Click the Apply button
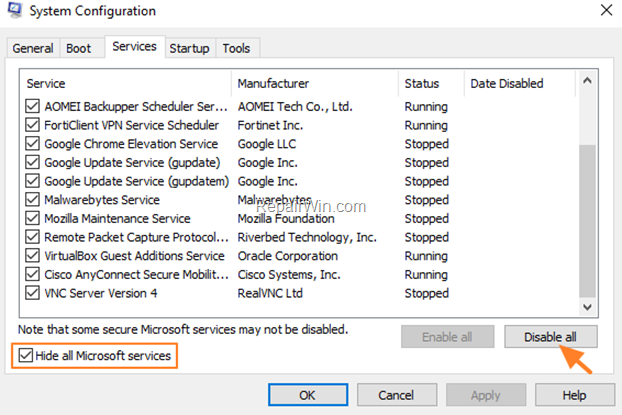This screenshot has width=622, height=415. click(x=486, y=395)
